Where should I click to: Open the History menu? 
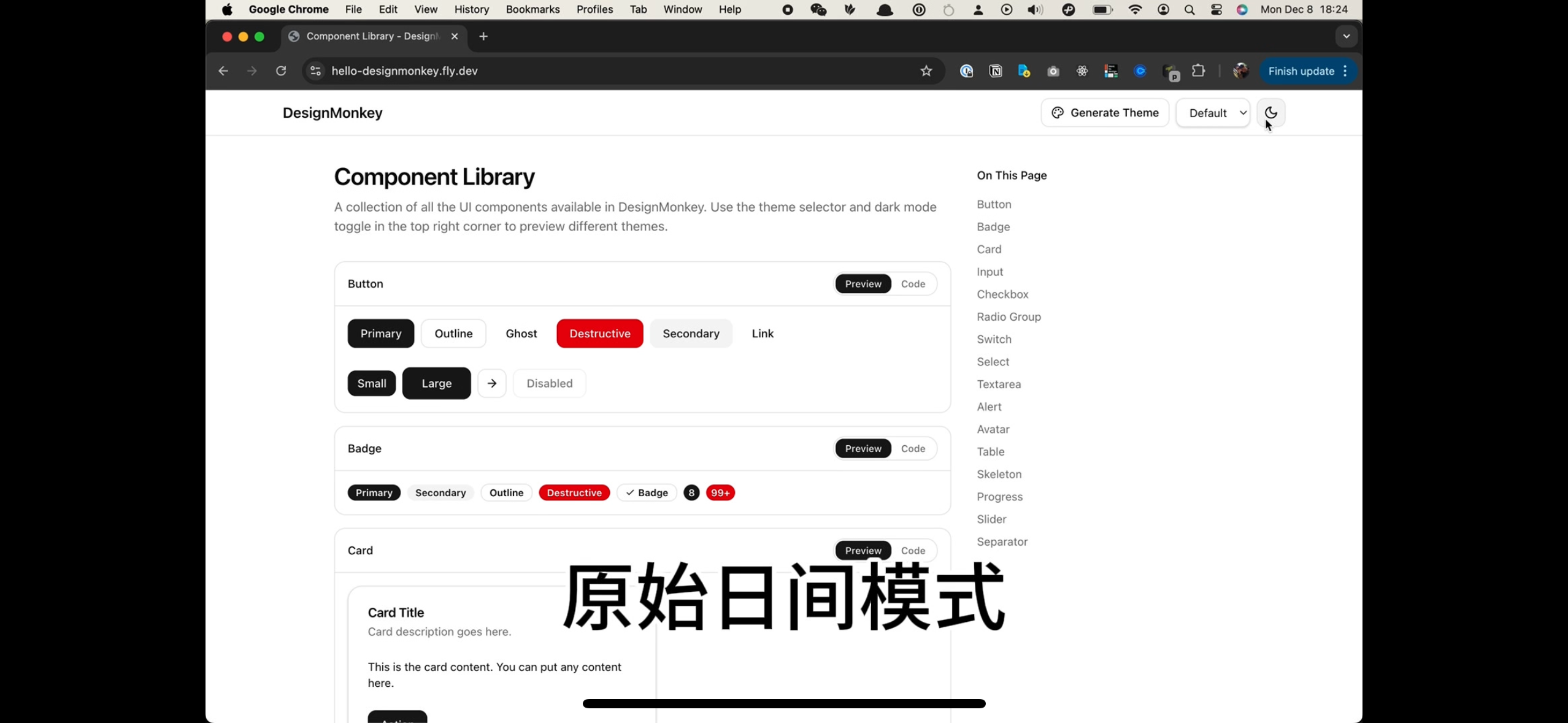pyautogui.click(x=471, y=10)
